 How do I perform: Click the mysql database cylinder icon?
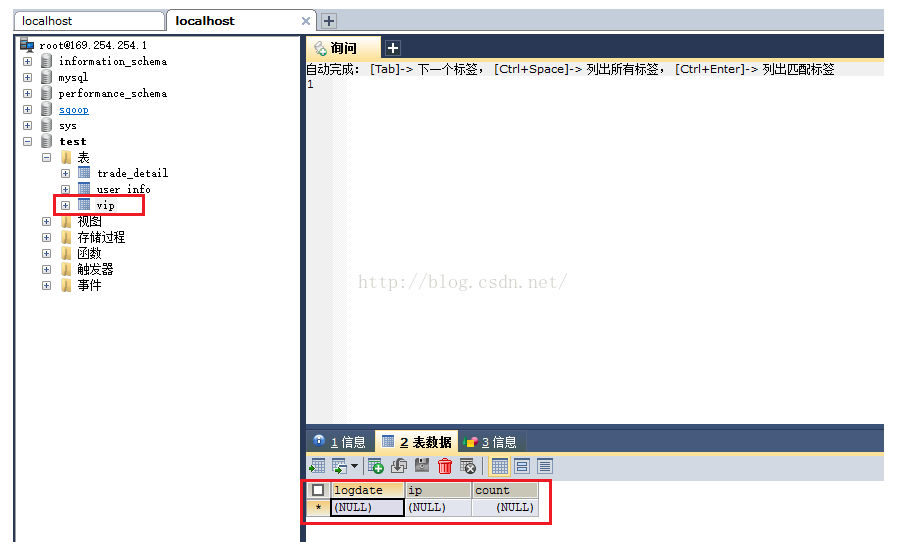(x=47, y=77)
